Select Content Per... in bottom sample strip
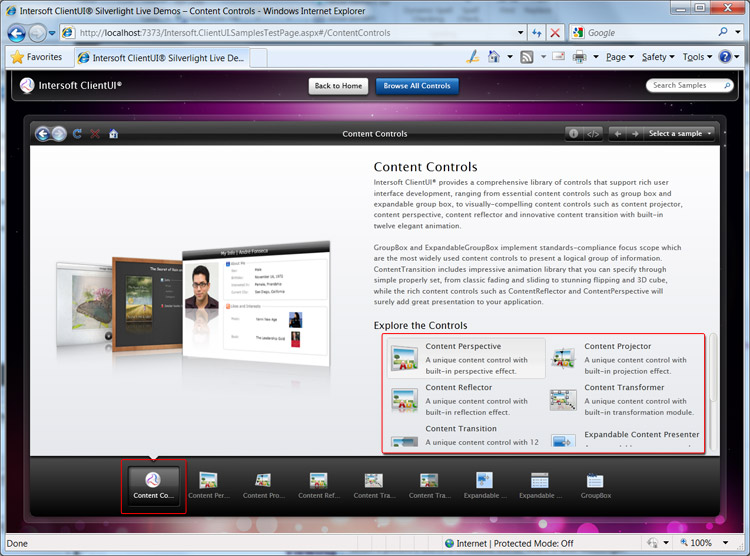750x556 pixels. [209, 486]
